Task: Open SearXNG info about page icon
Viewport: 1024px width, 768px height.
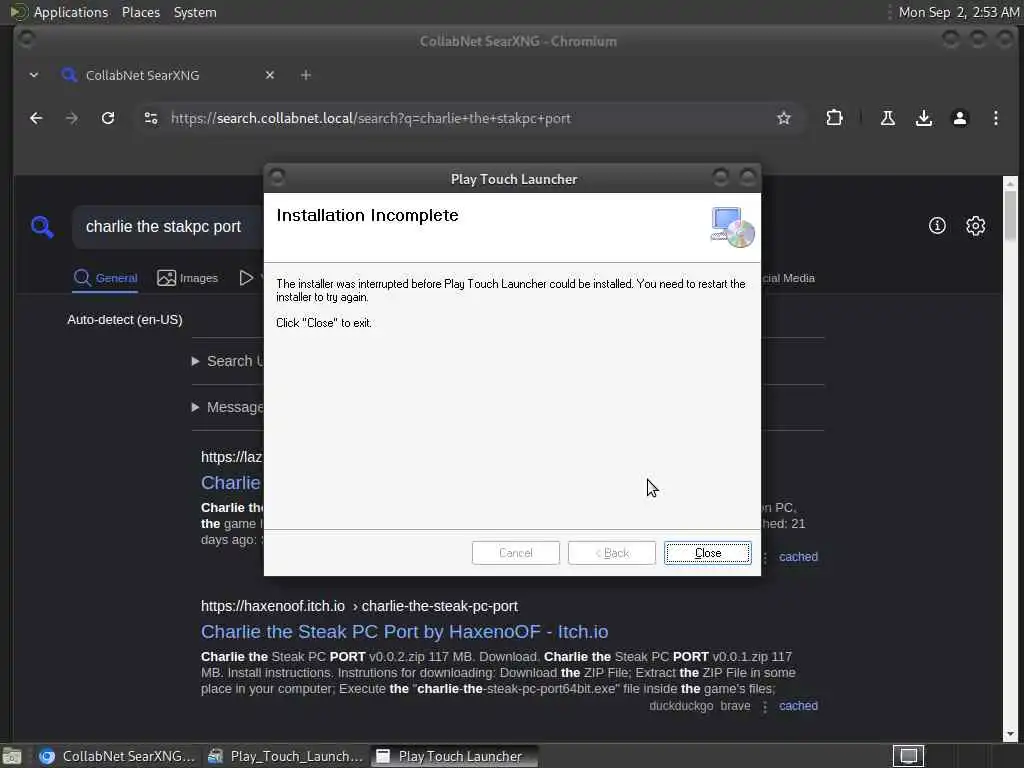Action: pos(937,226)
